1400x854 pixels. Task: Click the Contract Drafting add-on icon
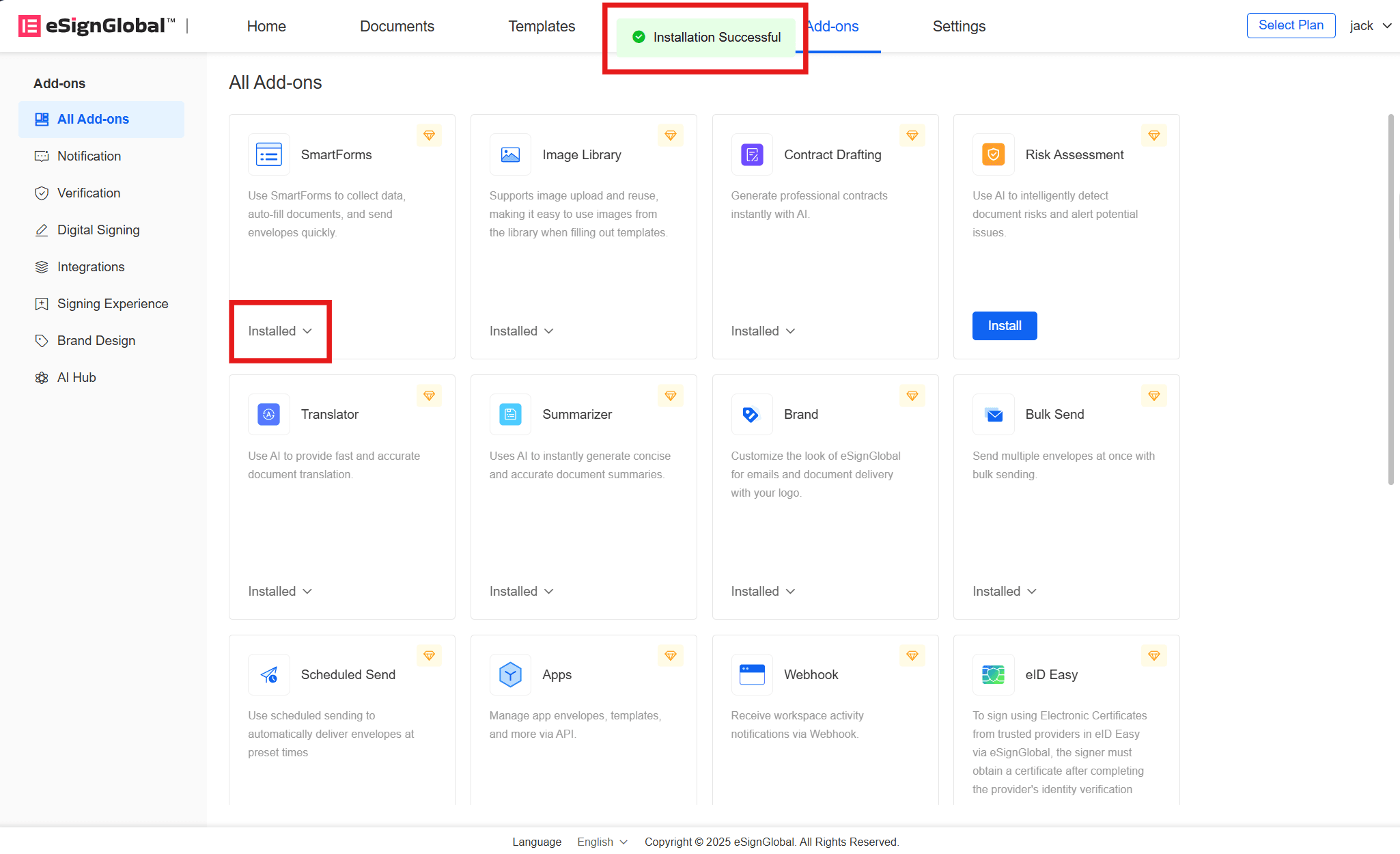pos(752,154)
